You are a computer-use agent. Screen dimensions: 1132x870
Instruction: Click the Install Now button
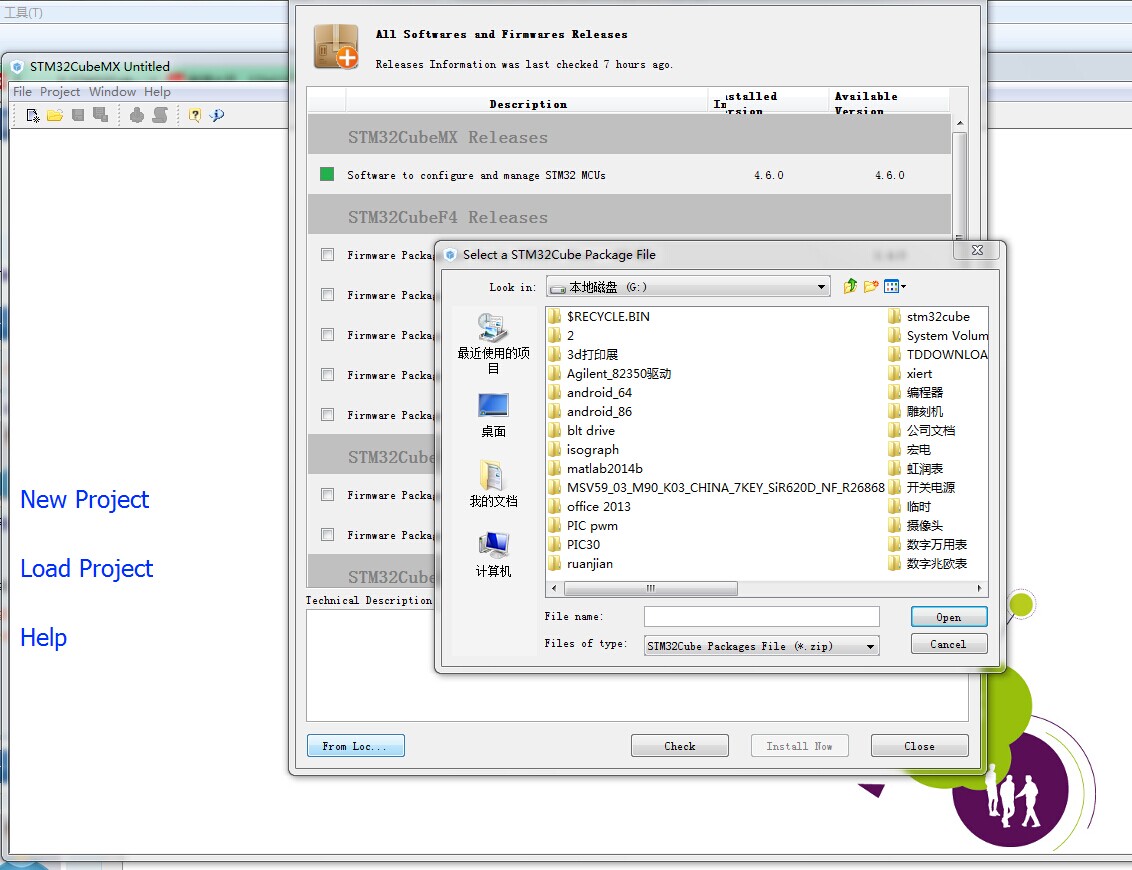tap(799, 746)
